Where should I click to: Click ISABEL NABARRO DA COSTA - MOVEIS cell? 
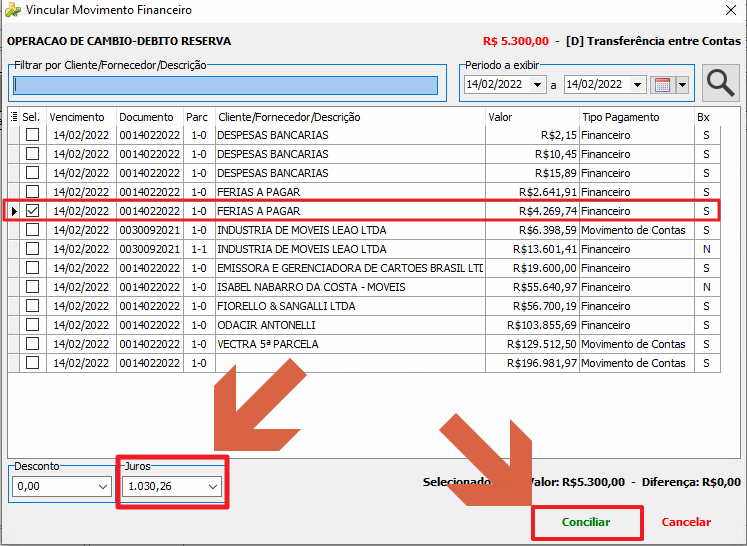350,287
